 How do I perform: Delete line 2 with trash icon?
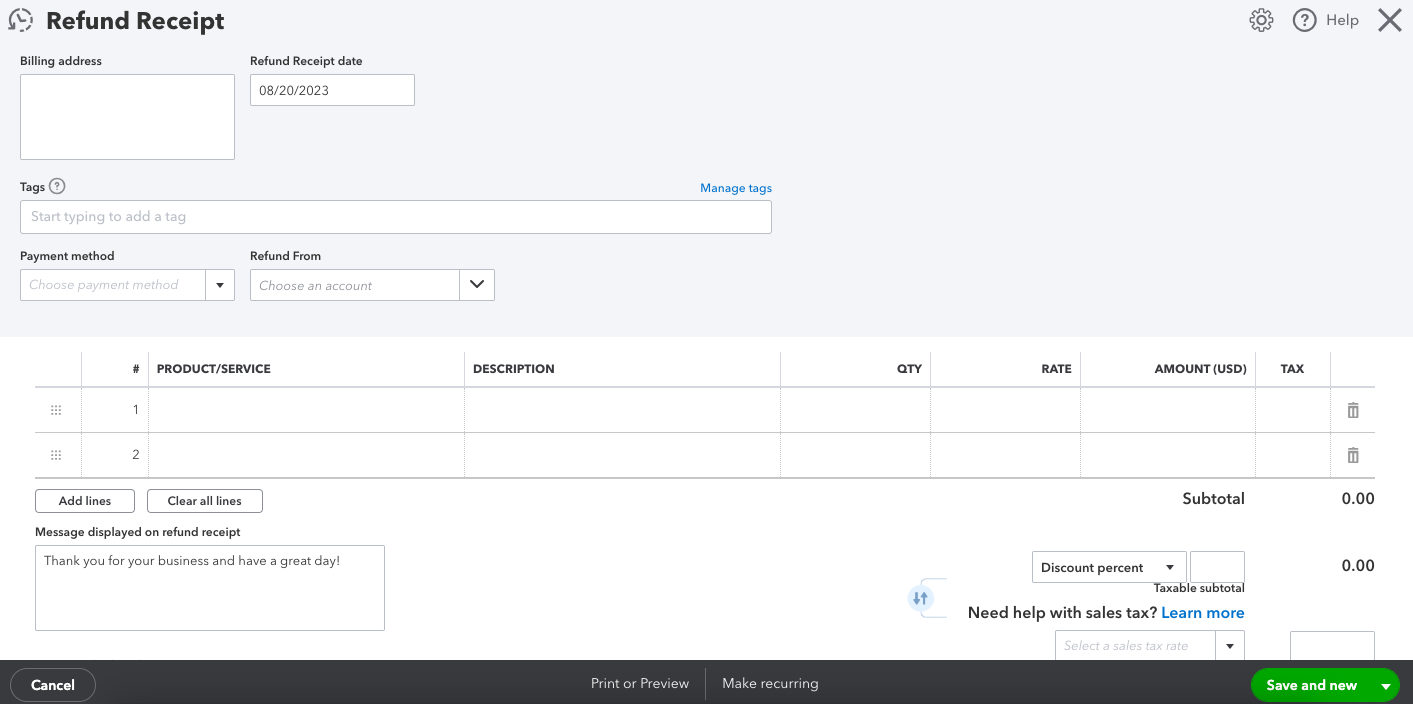click(1353, 455)
